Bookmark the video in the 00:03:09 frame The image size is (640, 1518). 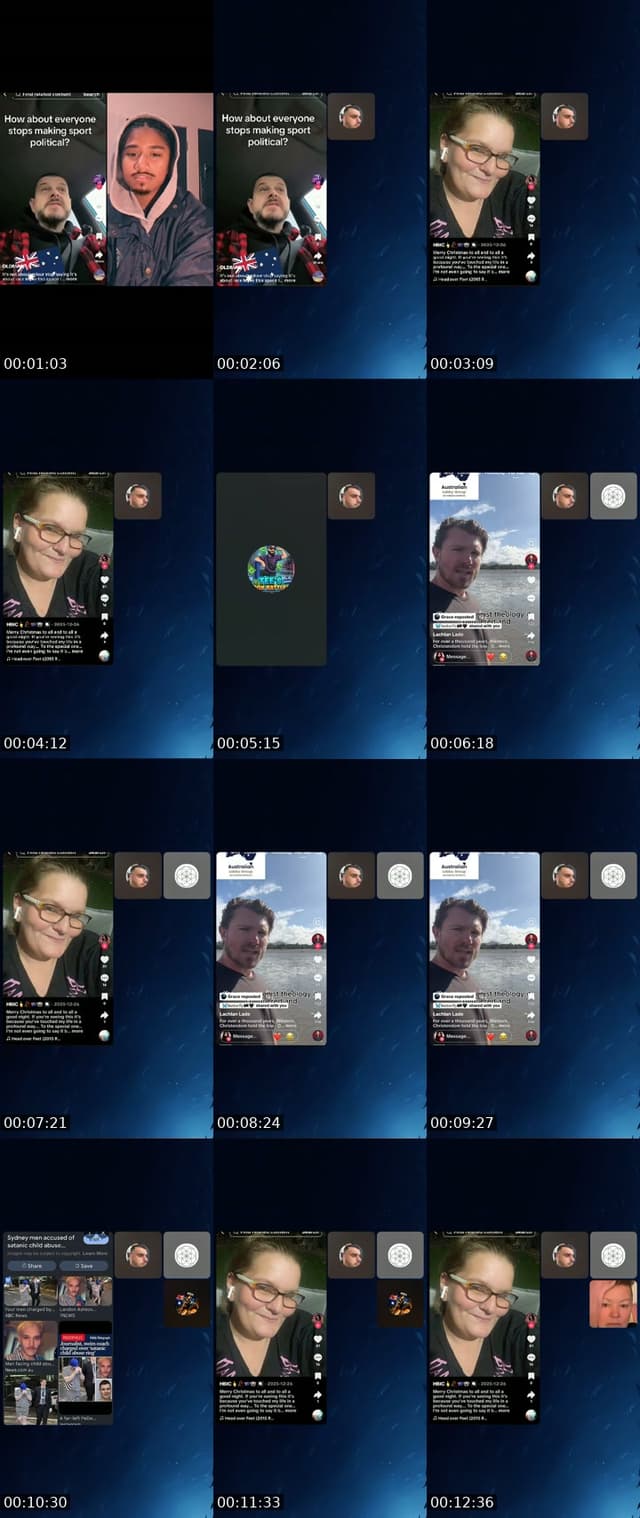coord(531,237)
